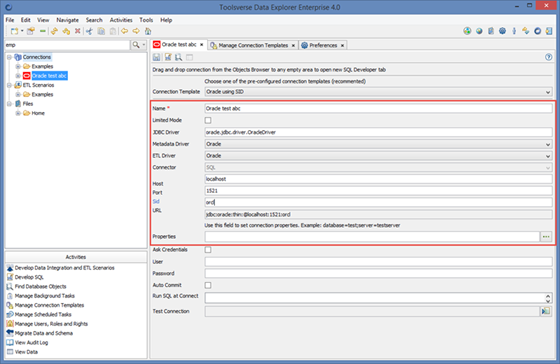Click the Host field containing localhost
This screenshot has height=364, width=560.
pyautogui.click(x=379, y=179)
